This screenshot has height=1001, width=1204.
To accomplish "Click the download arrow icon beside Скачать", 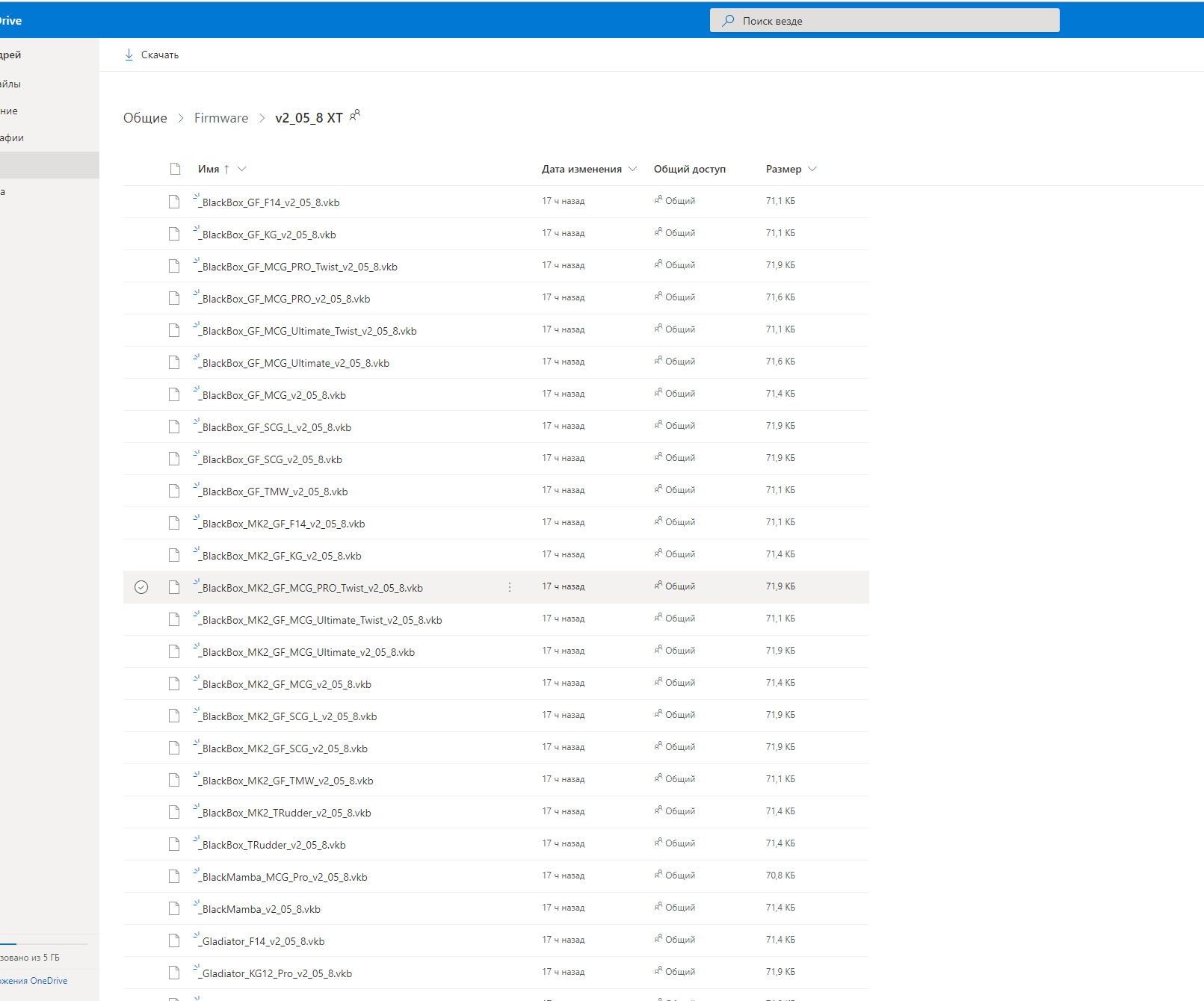I will pyautogui.click(x=129, y=55).
